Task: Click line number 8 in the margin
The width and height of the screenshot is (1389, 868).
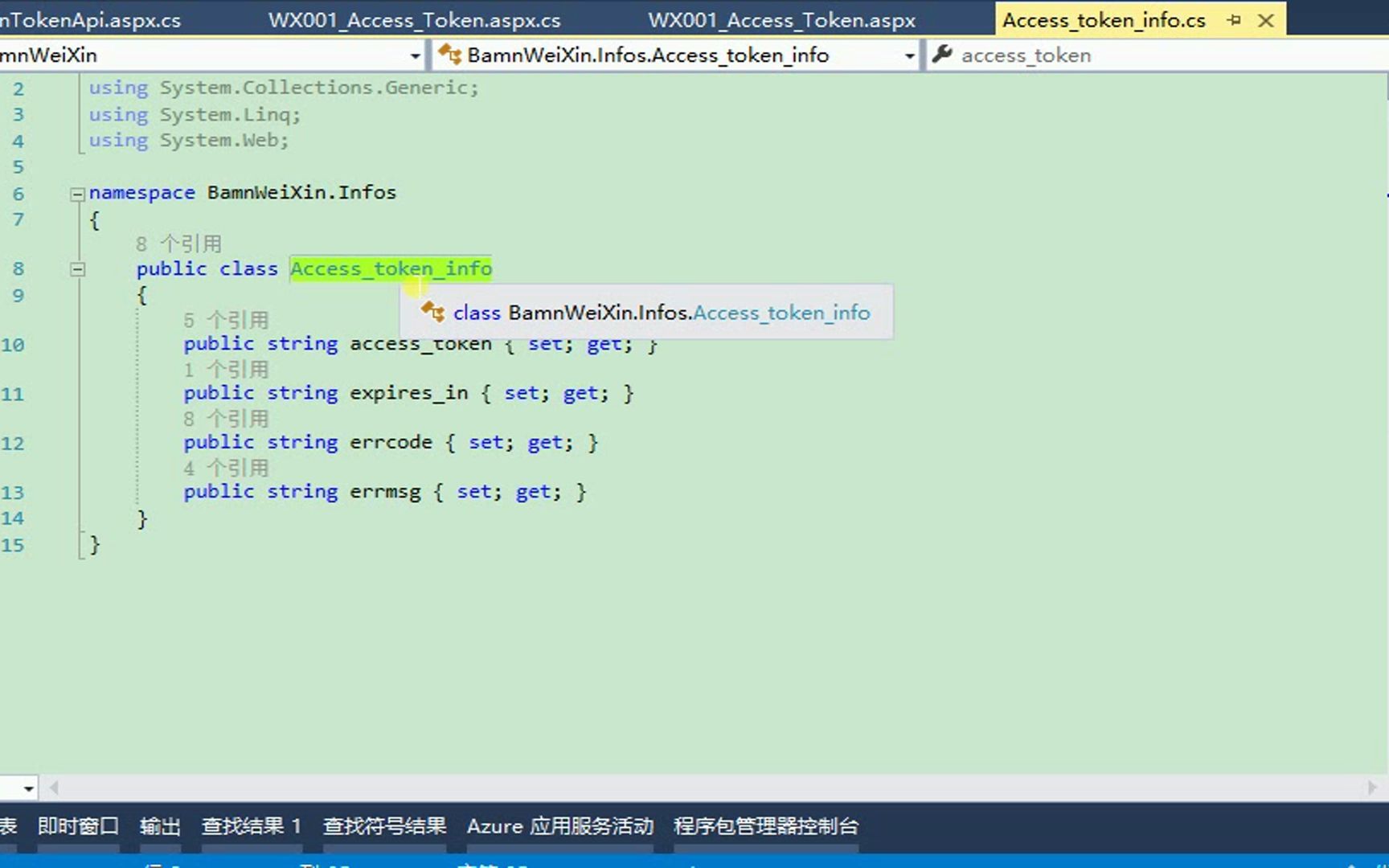Action: click(x=18, y=269)
